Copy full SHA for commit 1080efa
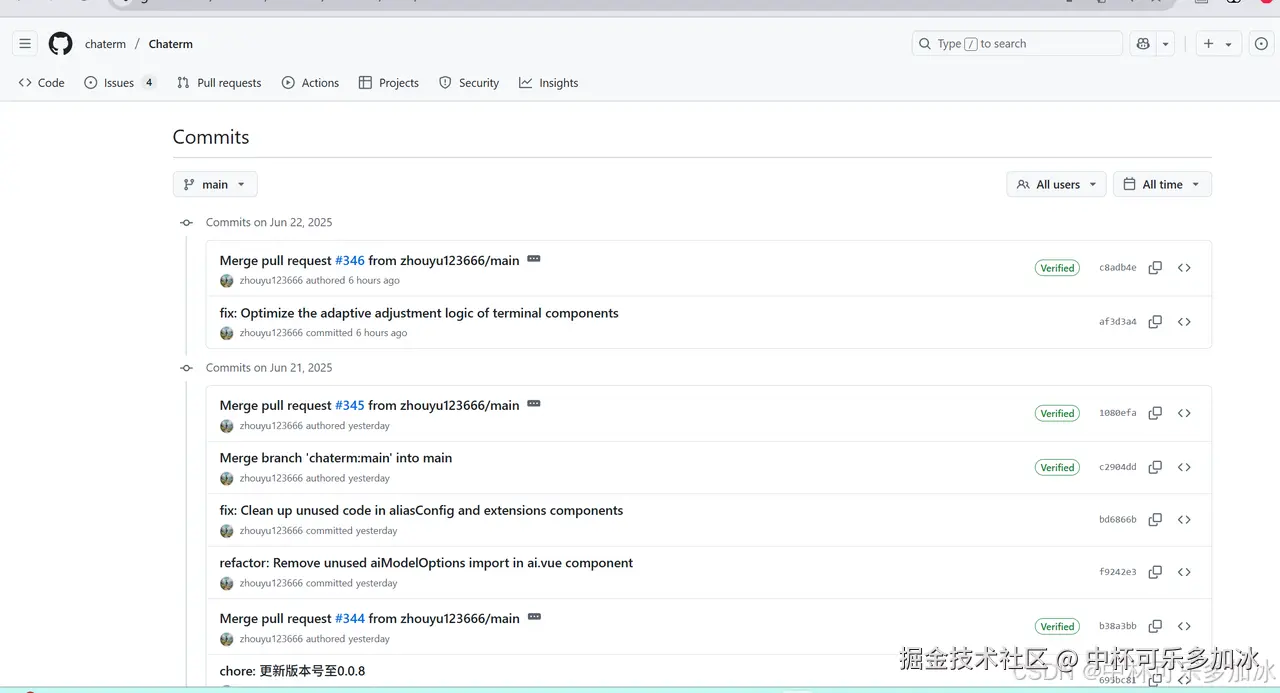This screenshot has width=1280, height=693. click(x=1155, y=413)
